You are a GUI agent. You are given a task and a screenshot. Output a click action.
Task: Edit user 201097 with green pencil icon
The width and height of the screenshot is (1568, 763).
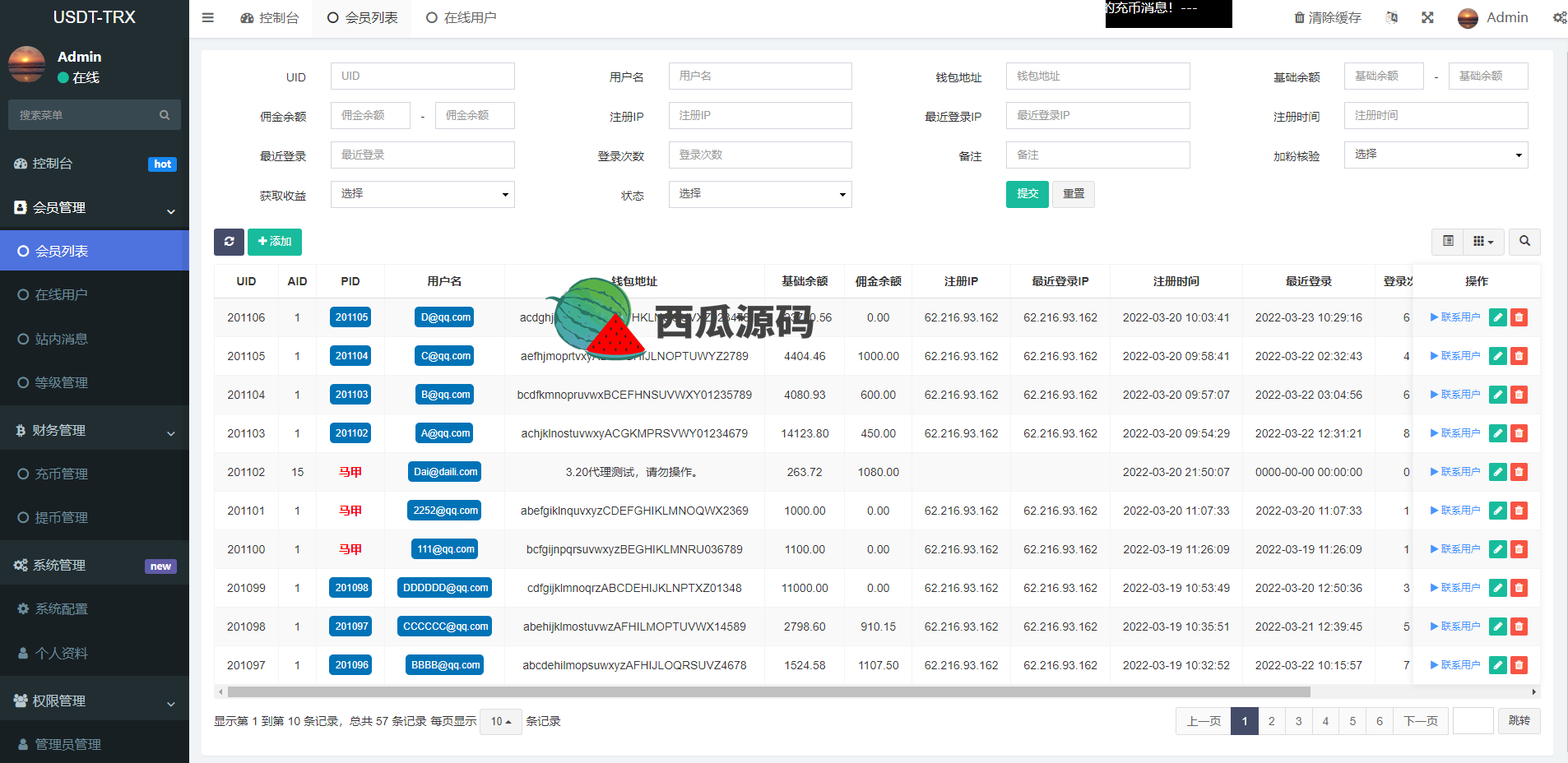(1498, 665)
